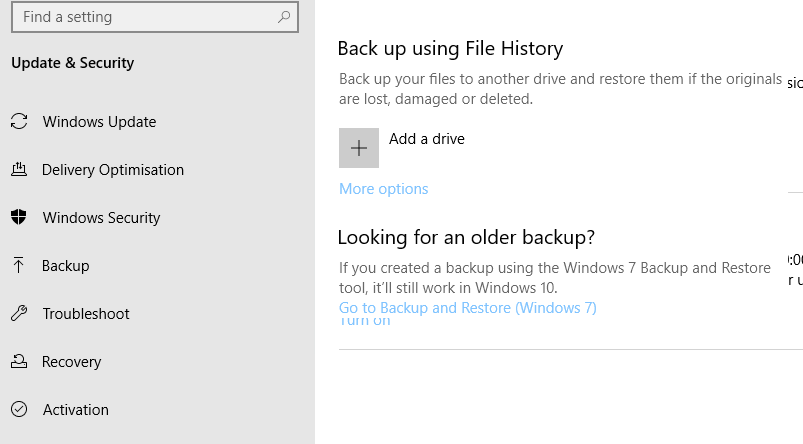Focus the Find a setting field
This screenshot has height=444, width=803.
pos(155,17)
